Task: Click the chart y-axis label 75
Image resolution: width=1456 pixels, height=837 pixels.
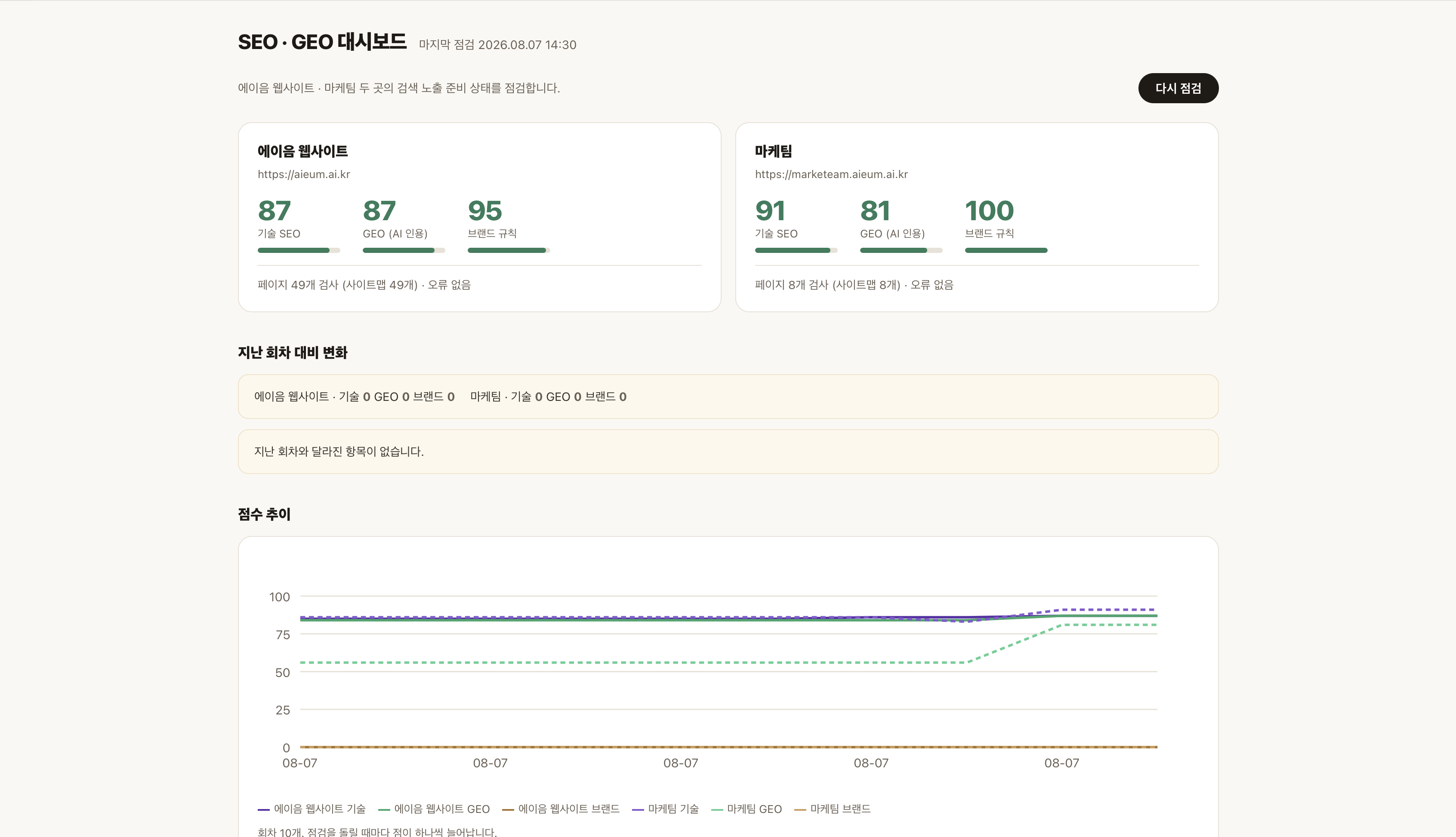Action: coord(282,635)
